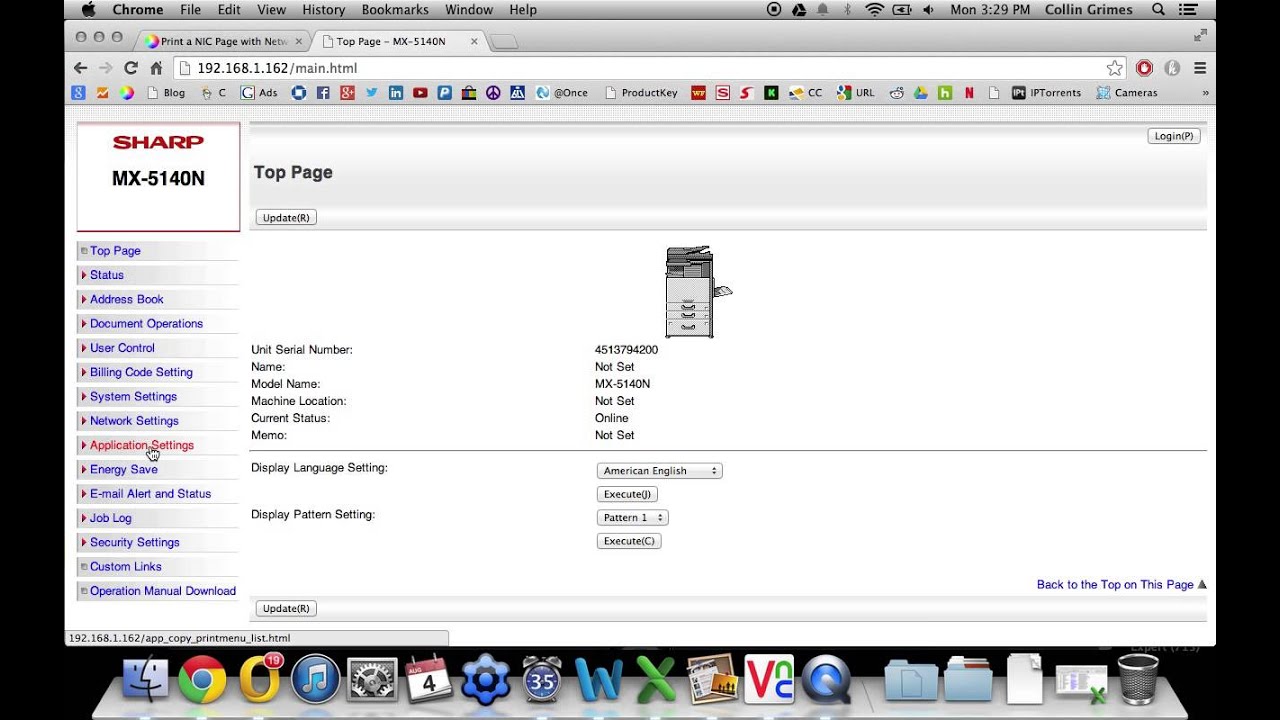Switch to the Print a NIC Page tab
1280x720 pixels.
[x=223, y=41]
